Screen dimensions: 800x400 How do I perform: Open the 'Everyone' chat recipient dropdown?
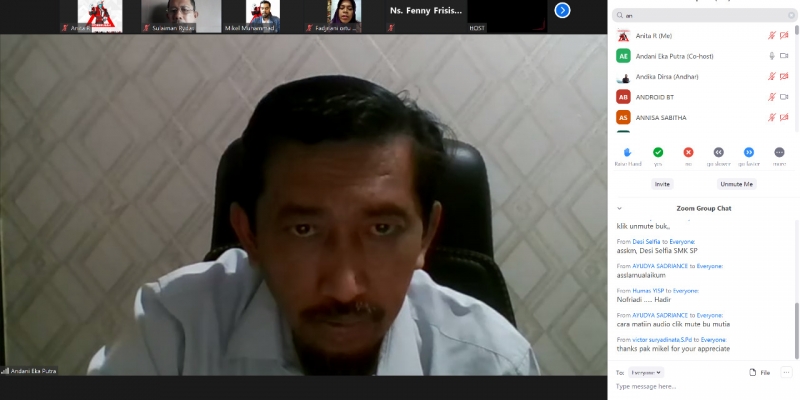(647, 372)
